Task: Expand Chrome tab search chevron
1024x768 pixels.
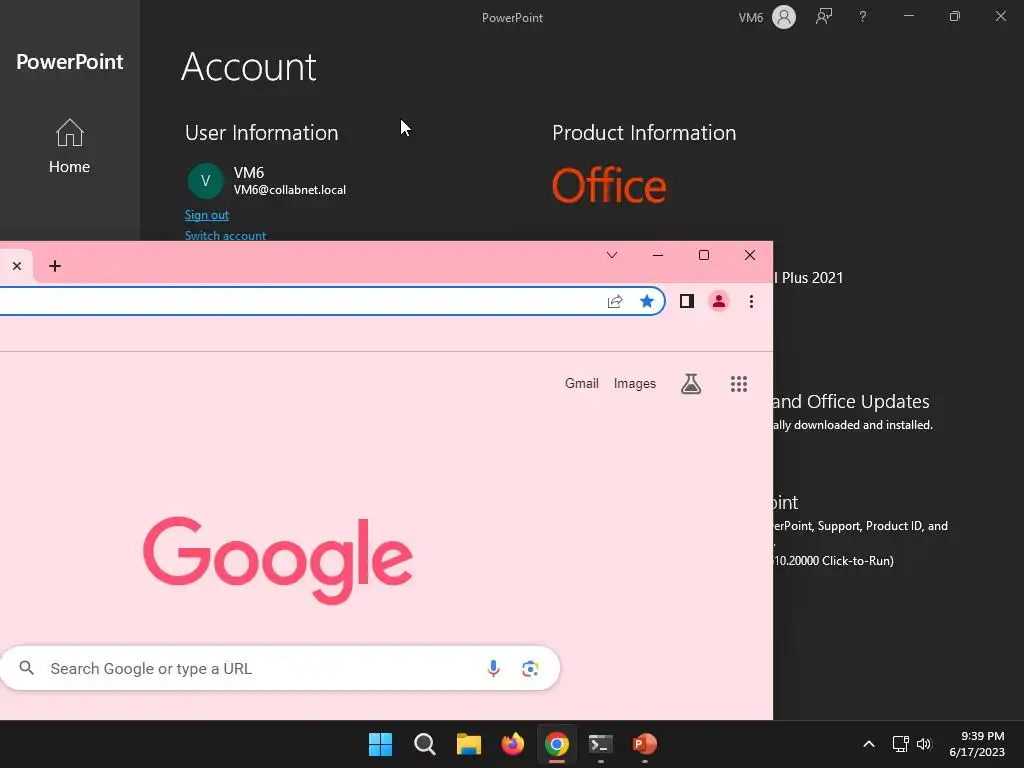Action: pyautogui.click(x=612, y=255)
